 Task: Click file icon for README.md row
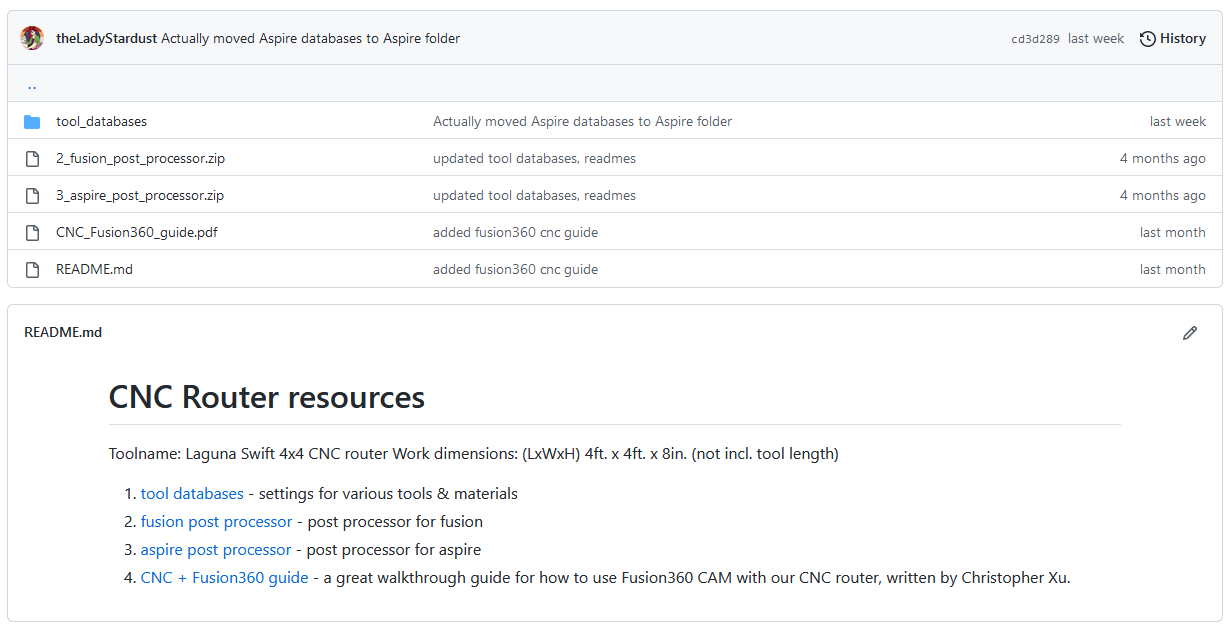[32, 270]
